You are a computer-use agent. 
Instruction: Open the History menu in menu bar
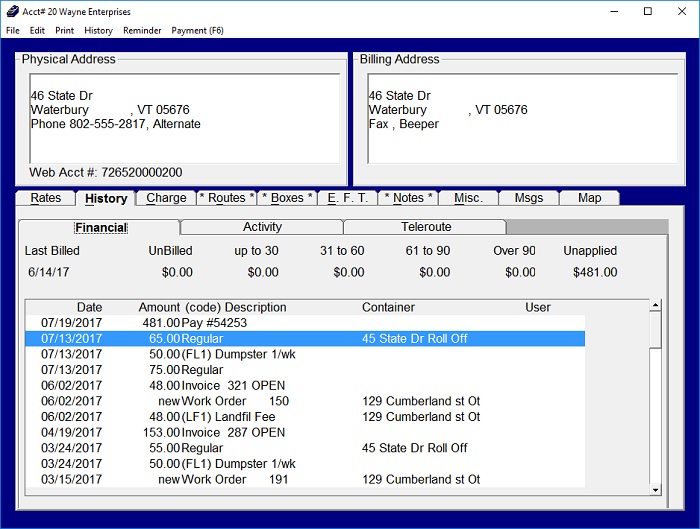point(98,31)
